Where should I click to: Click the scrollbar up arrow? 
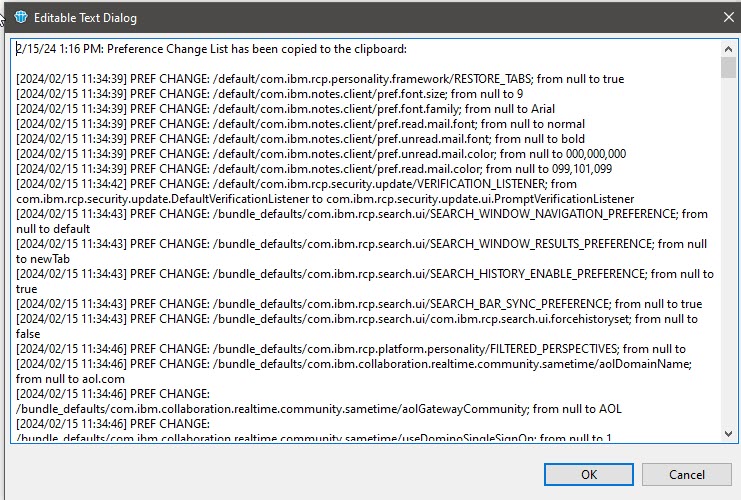728,49
